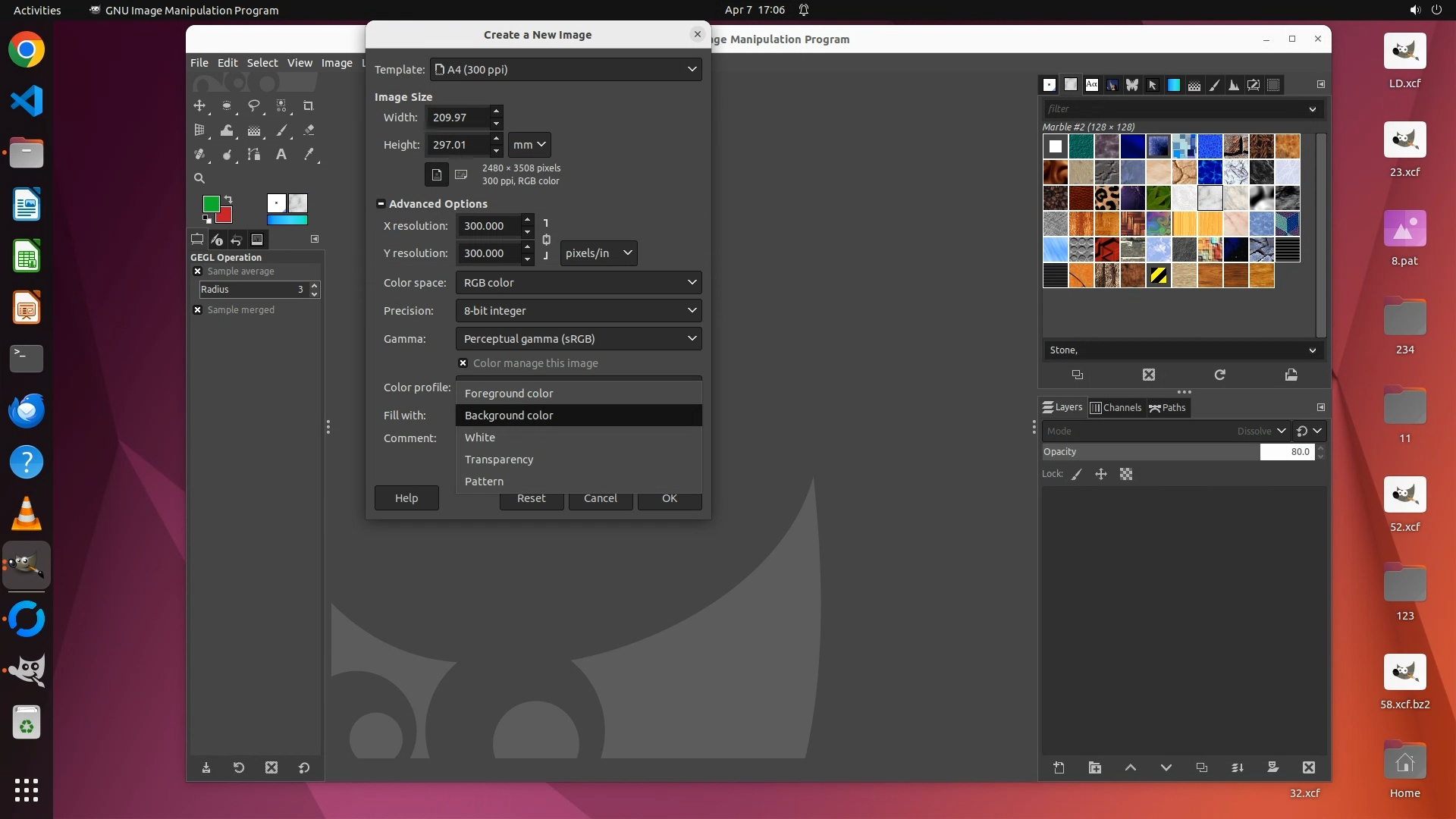1456x819 pixels.
Task: Toggle Color manage this image checkbox
Action: pos(463,363)
